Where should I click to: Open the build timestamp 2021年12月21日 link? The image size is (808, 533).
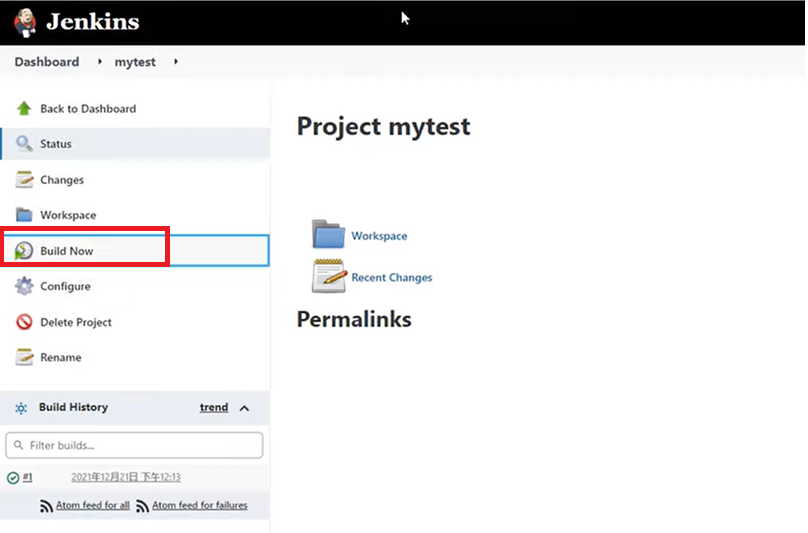pyautogui.click(x=126, y=477)
